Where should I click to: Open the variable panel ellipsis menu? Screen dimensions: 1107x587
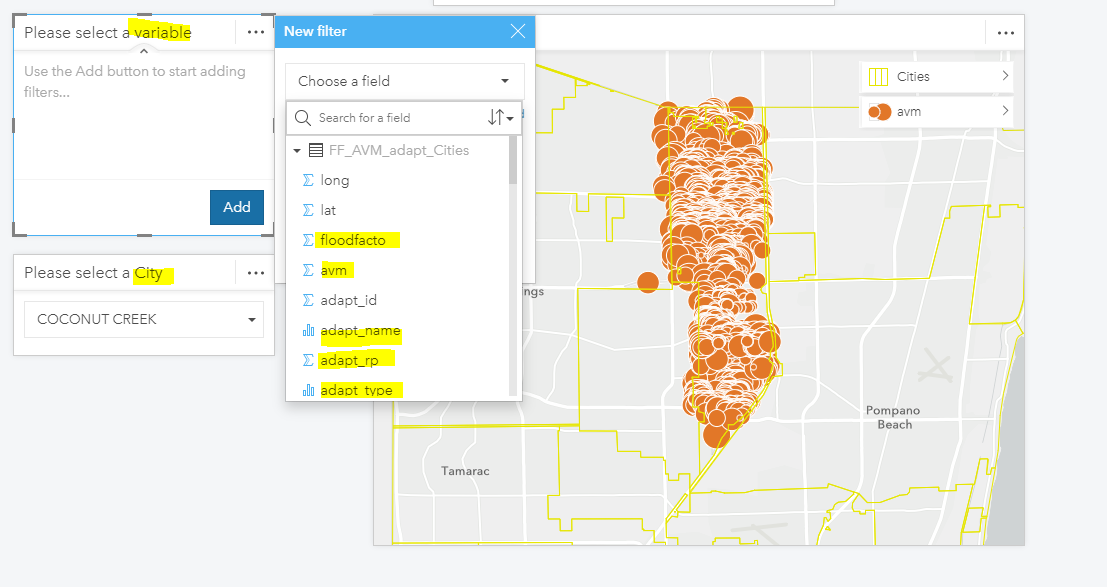click(x=256, y=32)
